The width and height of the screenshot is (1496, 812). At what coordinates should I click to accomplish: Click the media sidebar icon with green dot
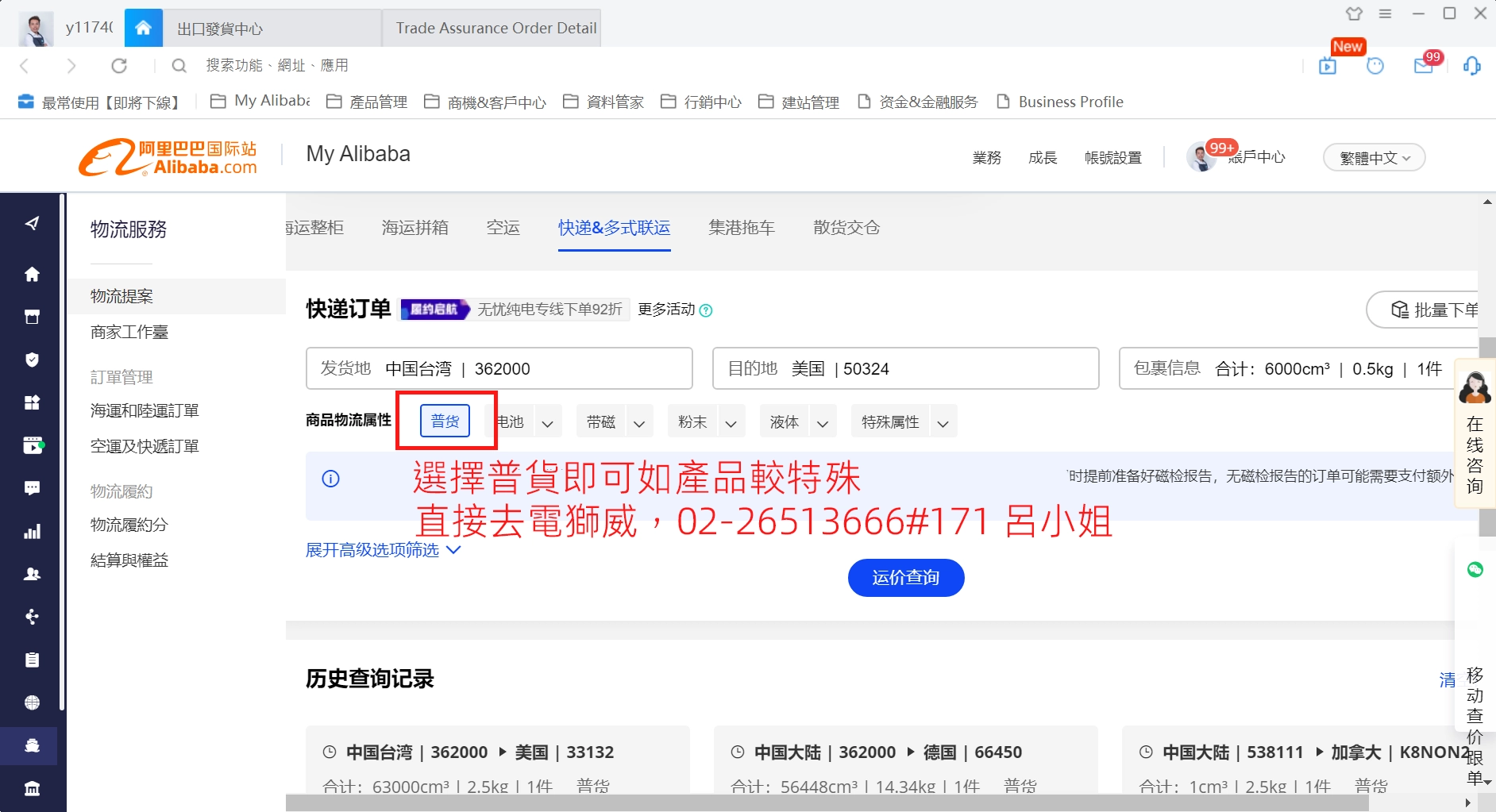[33, 445]
